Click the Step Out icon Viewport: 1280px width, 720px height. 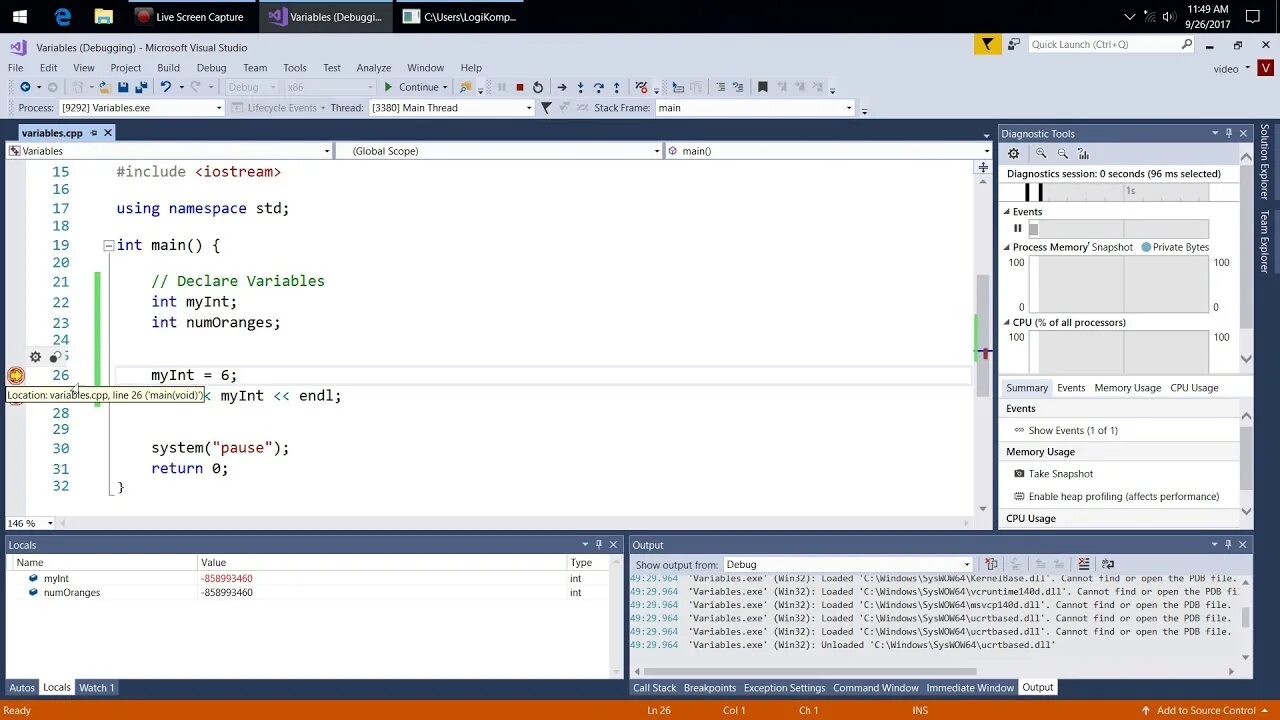click(616, 87)
